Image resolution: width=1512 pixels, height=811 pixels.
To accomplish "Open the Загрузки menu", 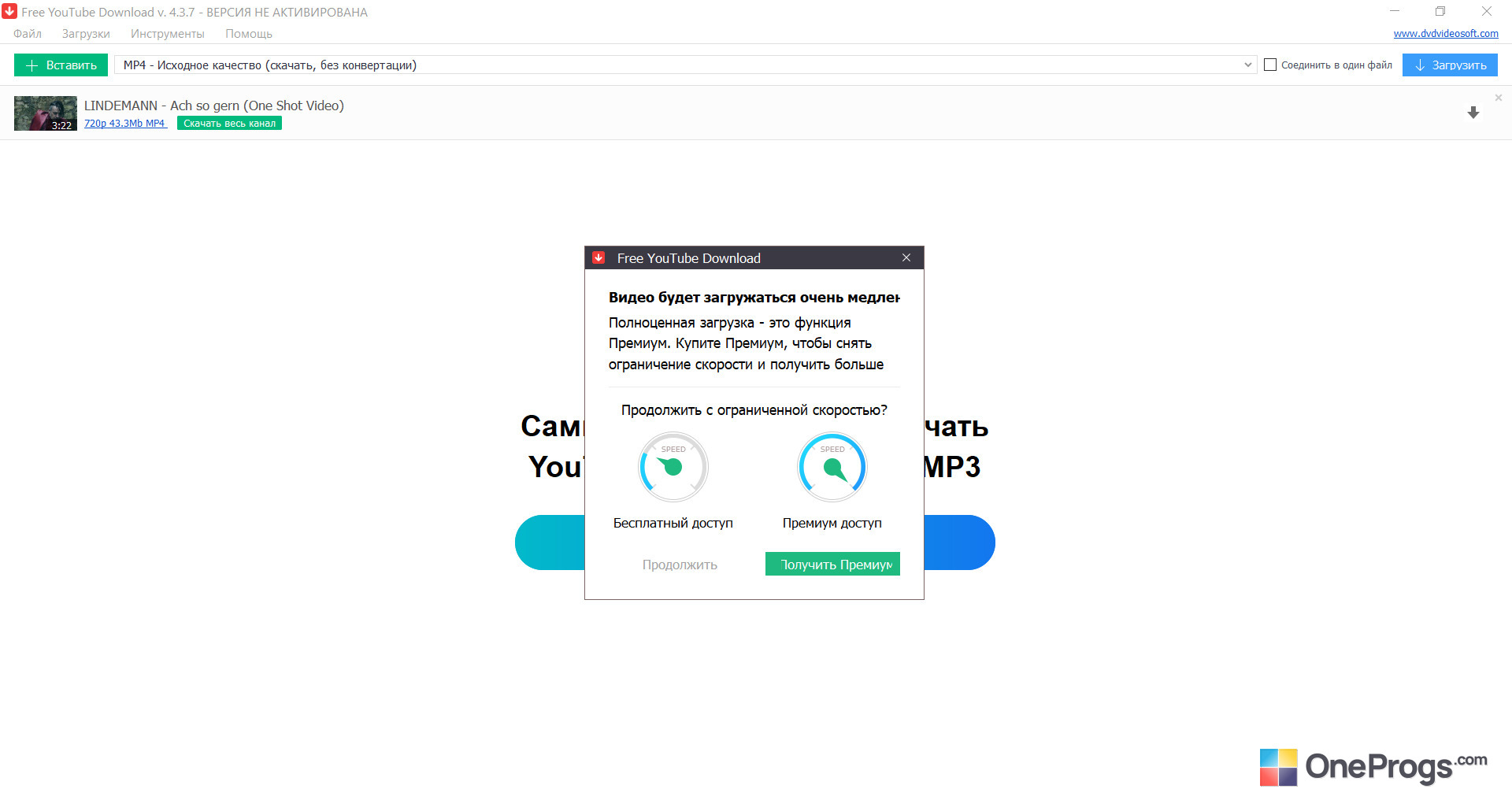I will (86, 34).
